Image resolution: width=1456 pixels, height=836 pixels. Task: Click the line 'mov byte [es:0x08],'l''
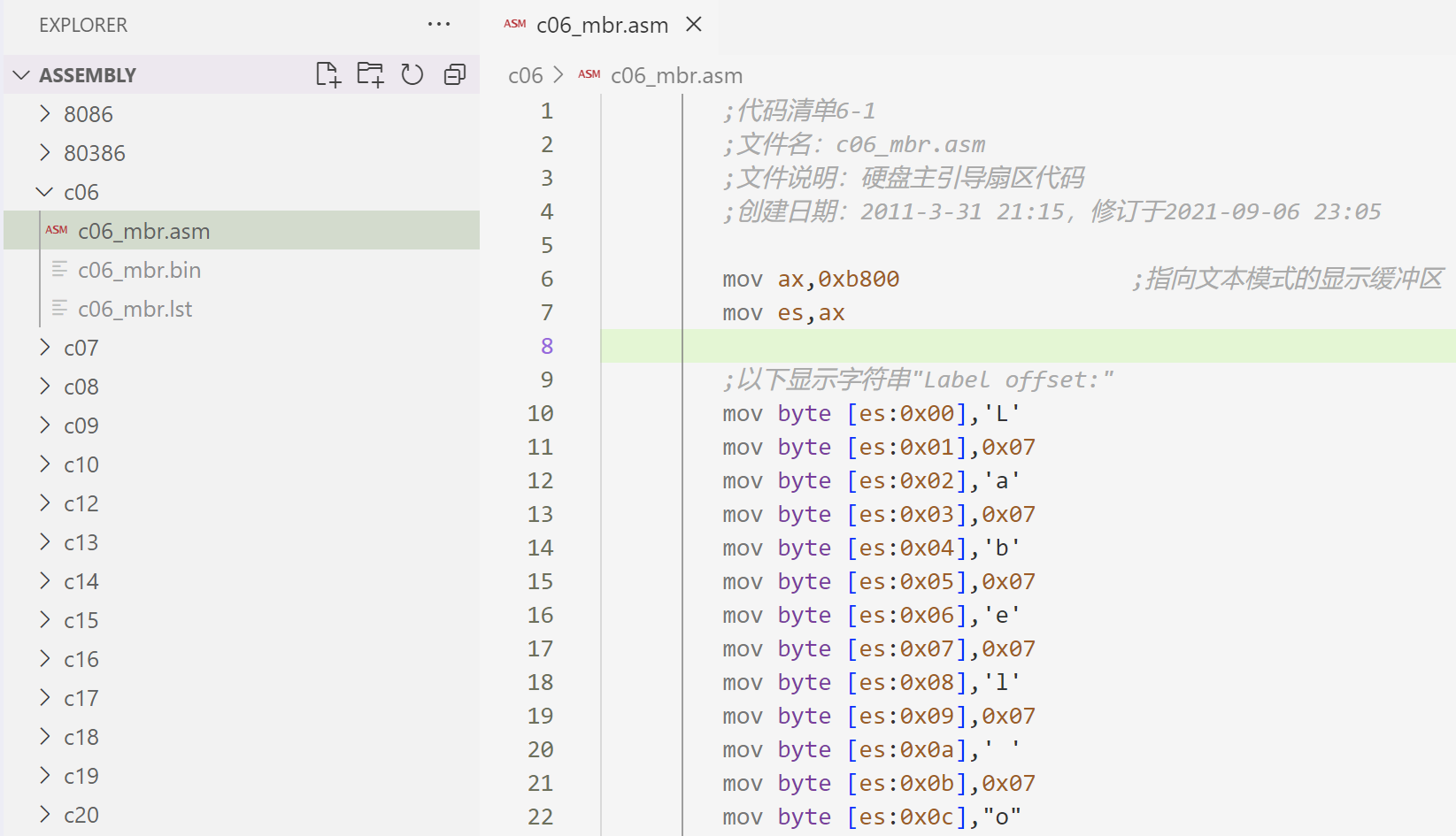872,682
